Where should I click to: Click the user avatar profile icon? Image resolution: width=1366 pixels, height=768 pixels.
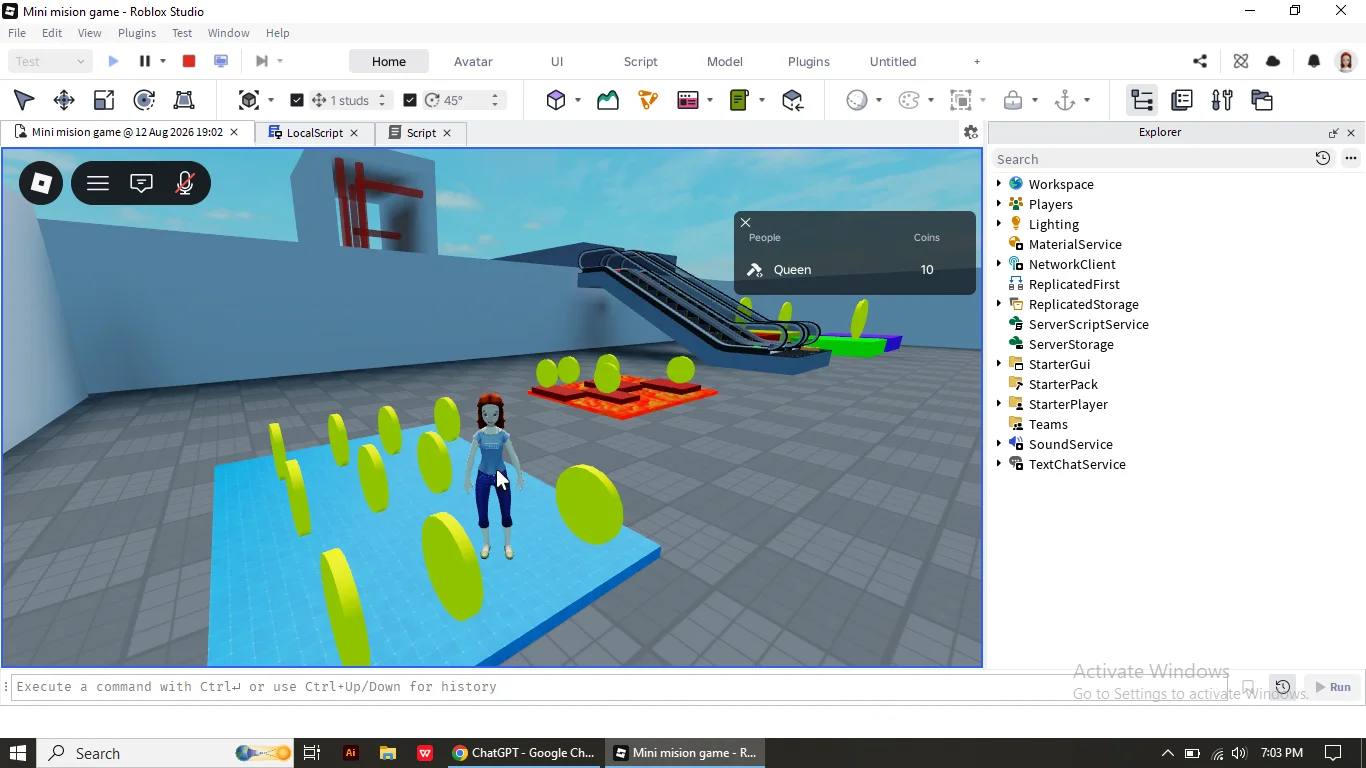click(x=1346, y=61)
